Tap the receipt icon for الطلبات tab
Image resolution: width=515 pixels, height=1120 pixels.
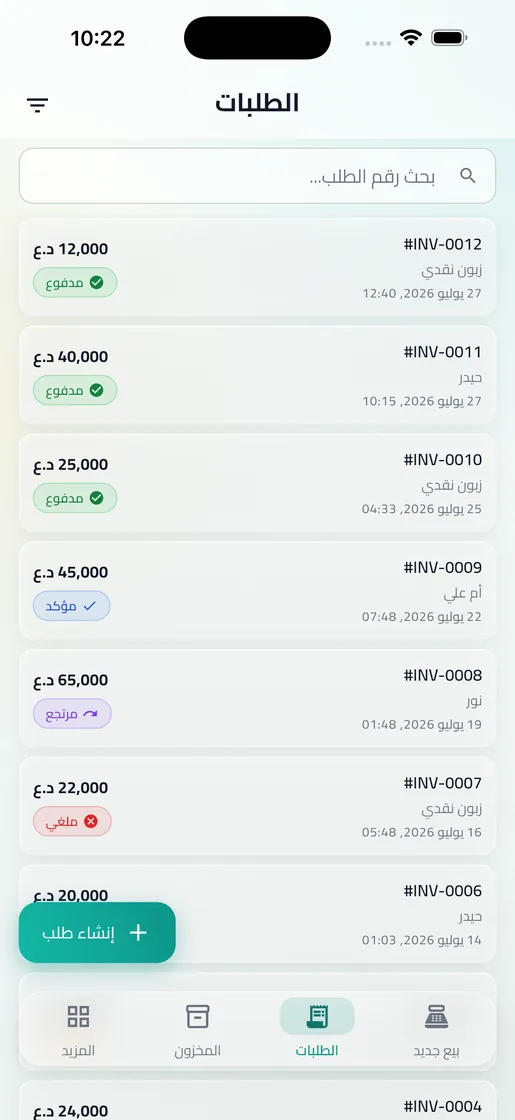[x=316, y=1016]
